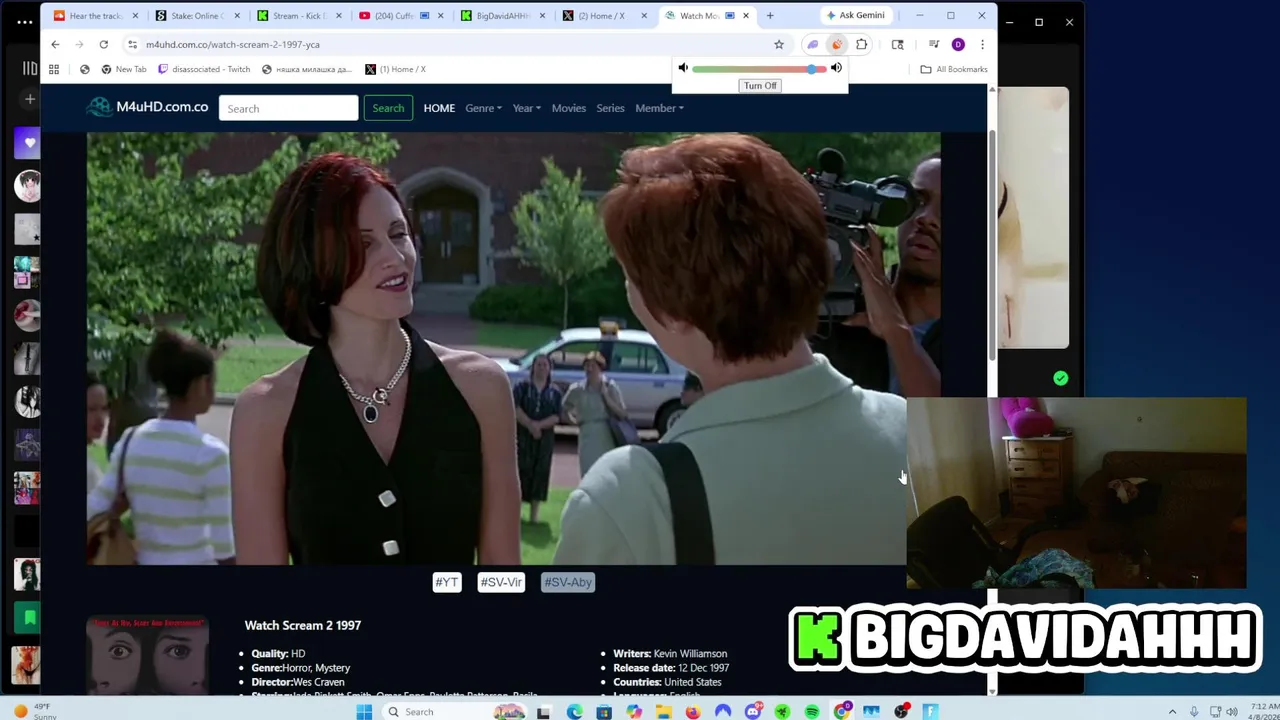This screenshot has width=1280, height=720.
Task: Go to the HOME nav item
Action: coord(439,108)
